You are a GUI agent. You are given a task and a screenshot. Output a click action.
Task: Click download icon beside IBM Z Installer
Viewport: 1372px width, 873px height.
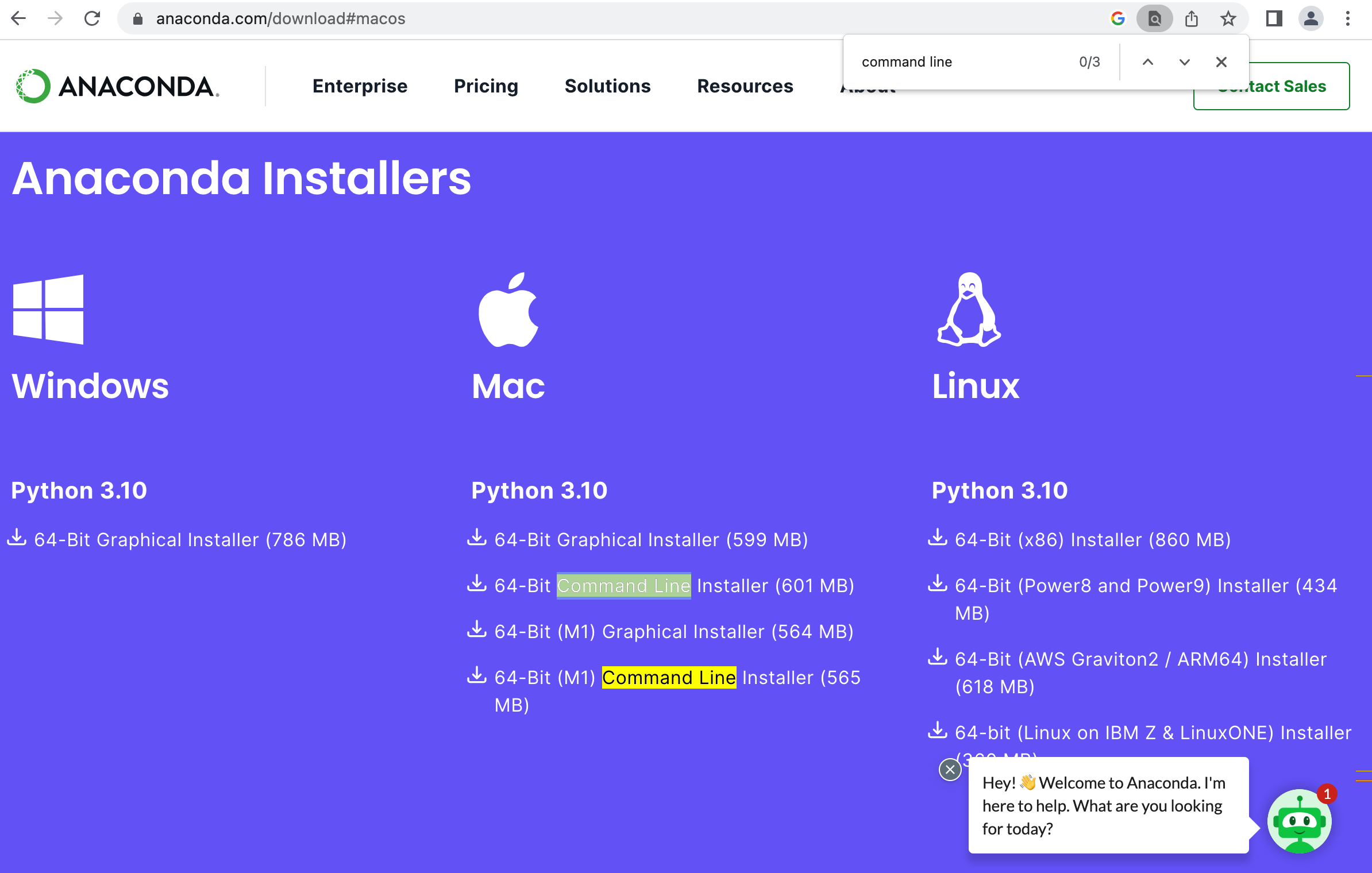click(938, 731)
